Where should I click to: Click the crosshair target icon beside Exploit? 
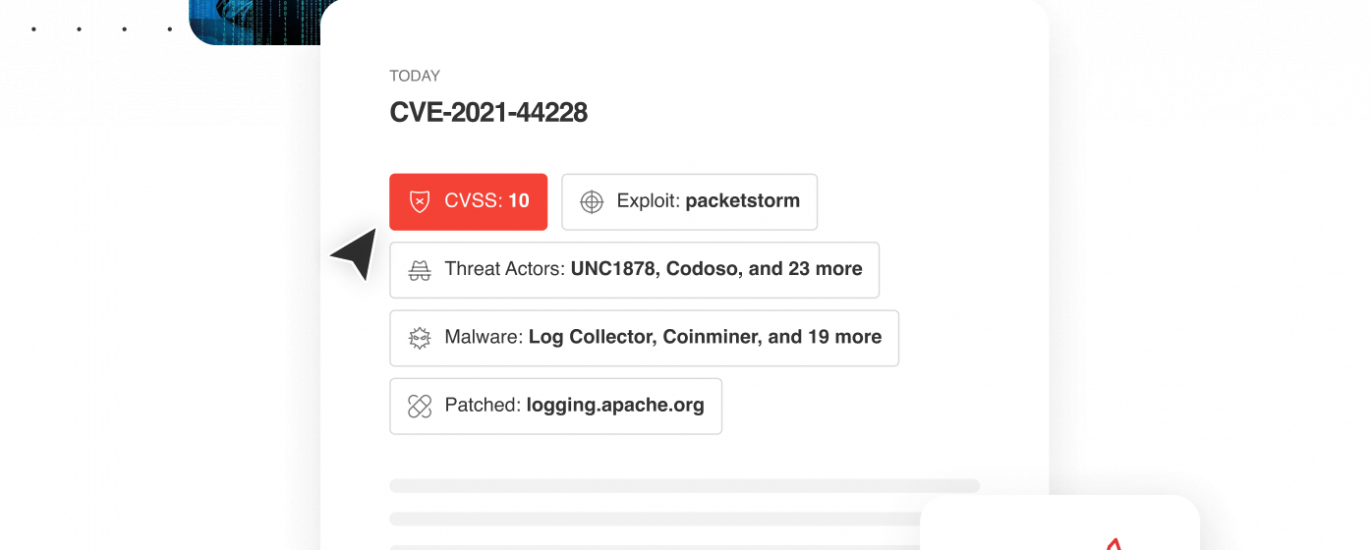[592, 202]
